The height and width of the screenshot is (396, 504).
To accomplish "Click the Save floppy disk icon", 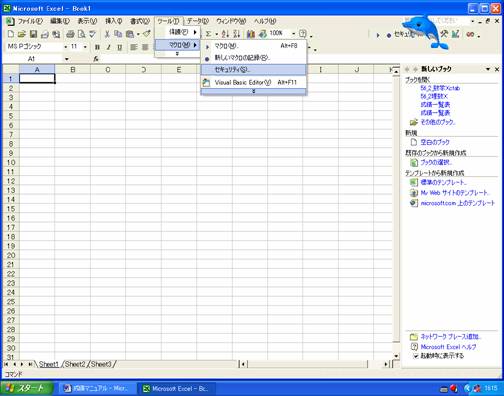I will [x=33, y=34].
